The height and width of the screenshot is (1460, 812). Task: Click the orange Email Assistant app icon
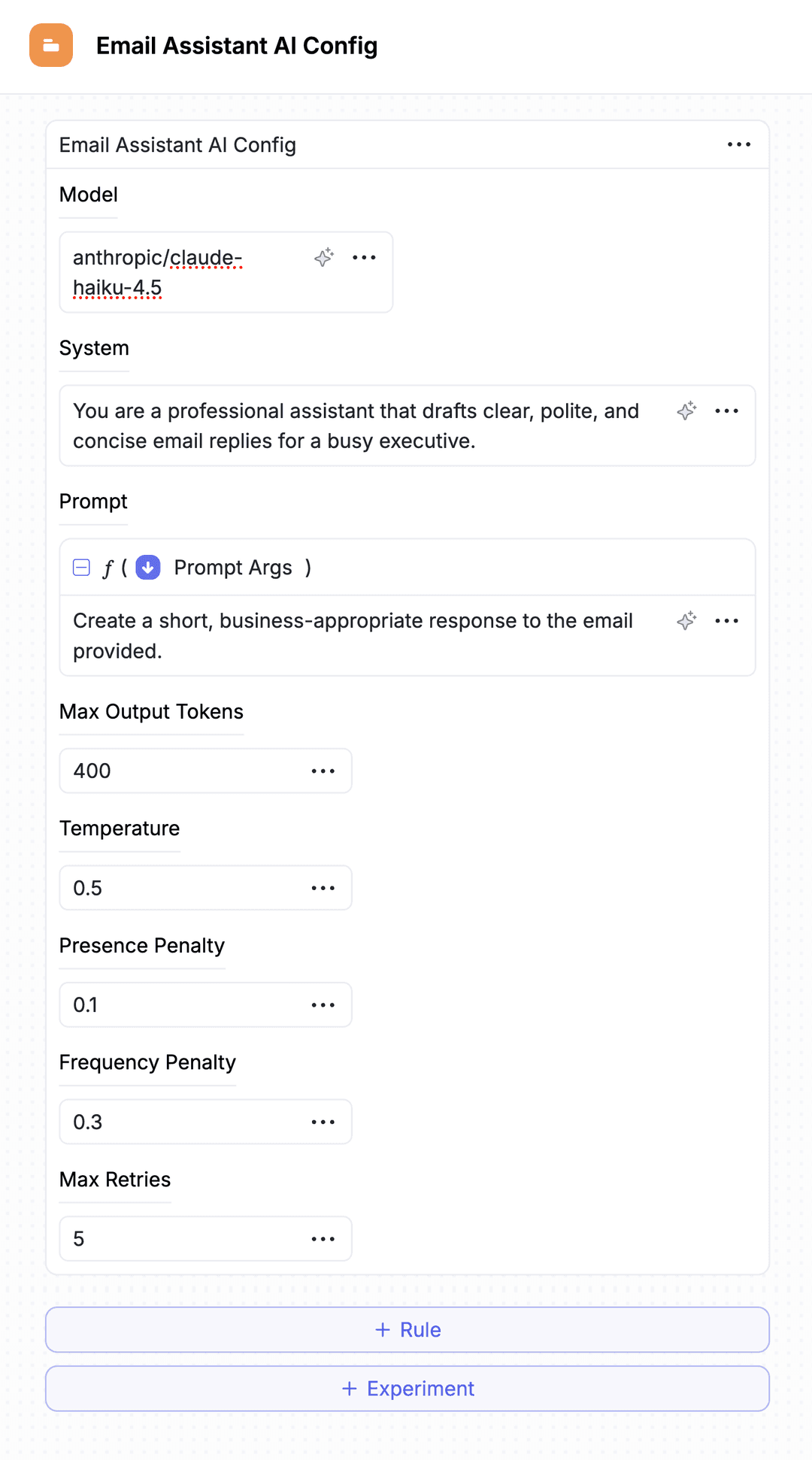(x=50, y=46)
